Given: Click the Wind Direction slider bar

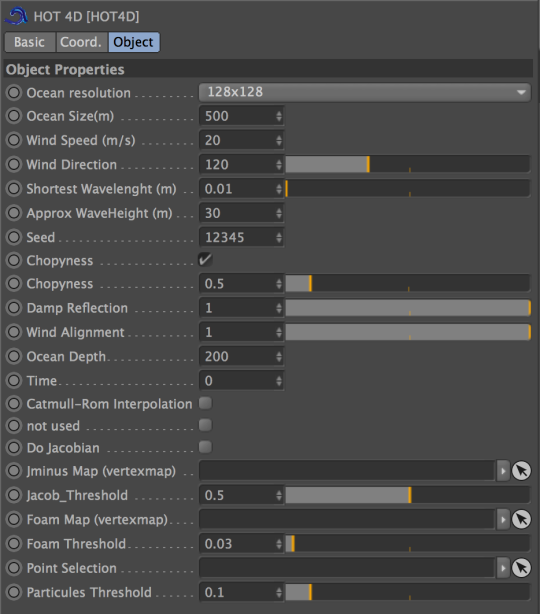Looking at the screenshot, I should pyautogui.click(x=408, y=164).
